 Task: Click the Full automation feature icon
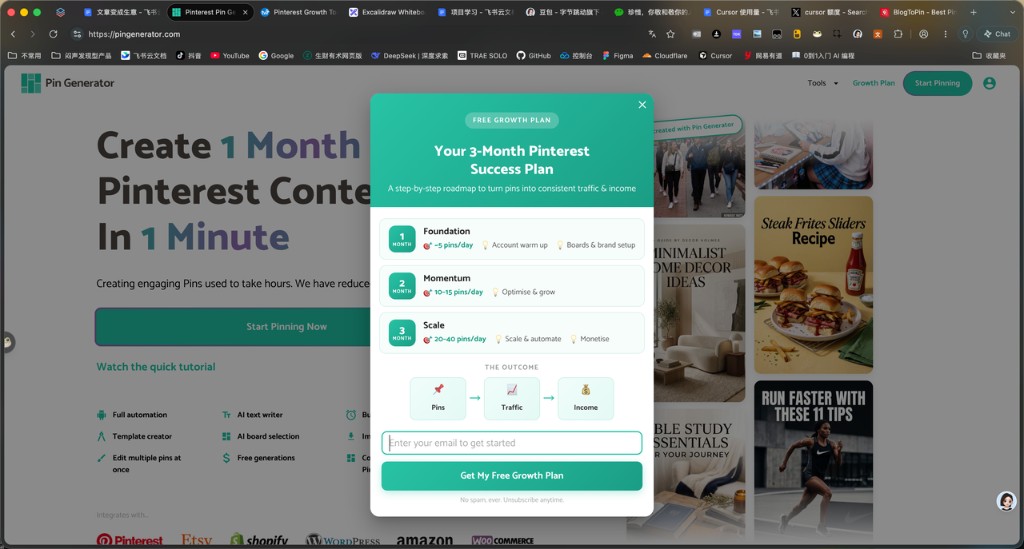101,415
